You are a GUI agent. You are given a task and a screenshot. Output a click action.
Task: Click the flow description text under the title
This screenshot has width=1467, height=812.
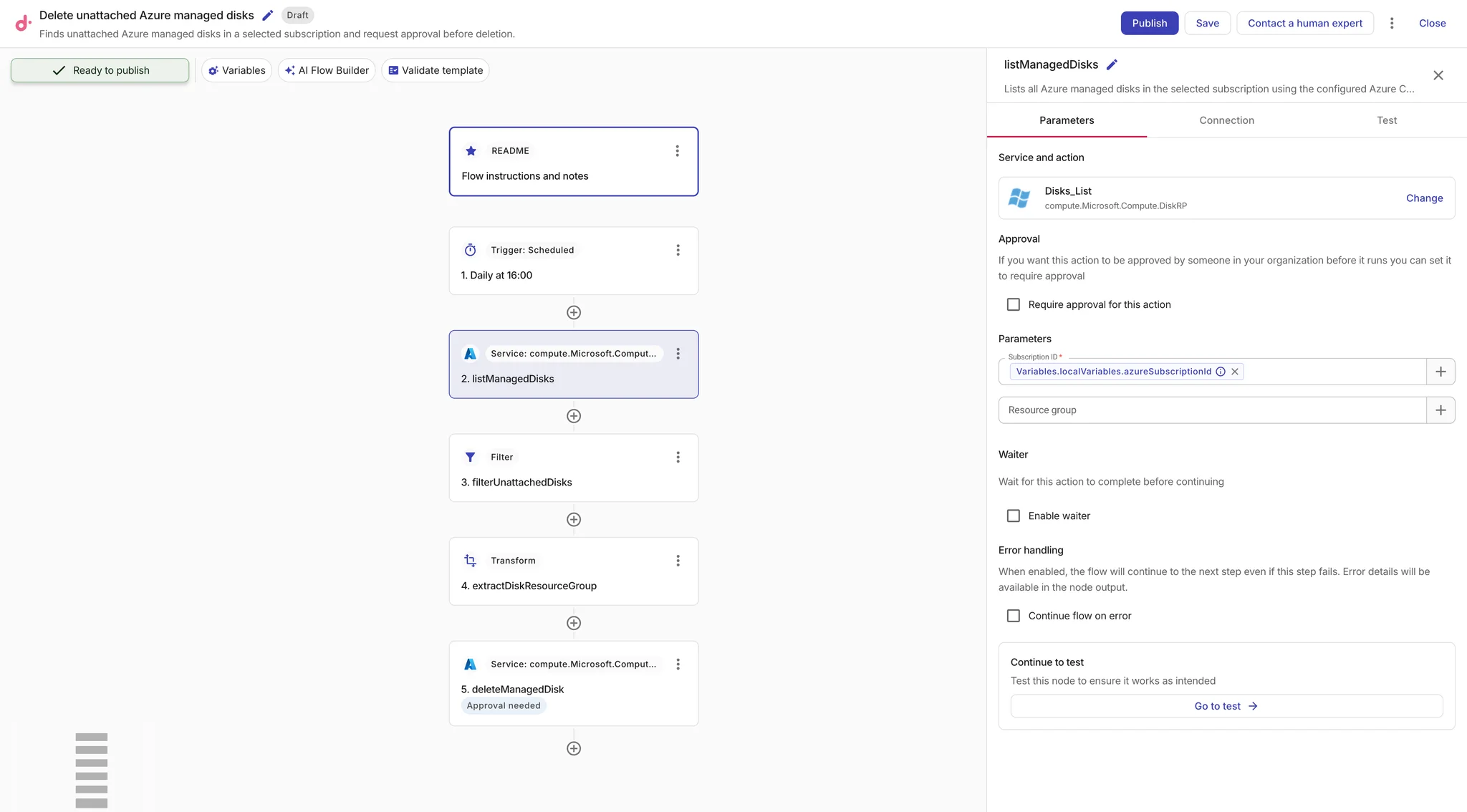[x=277, y=34]
